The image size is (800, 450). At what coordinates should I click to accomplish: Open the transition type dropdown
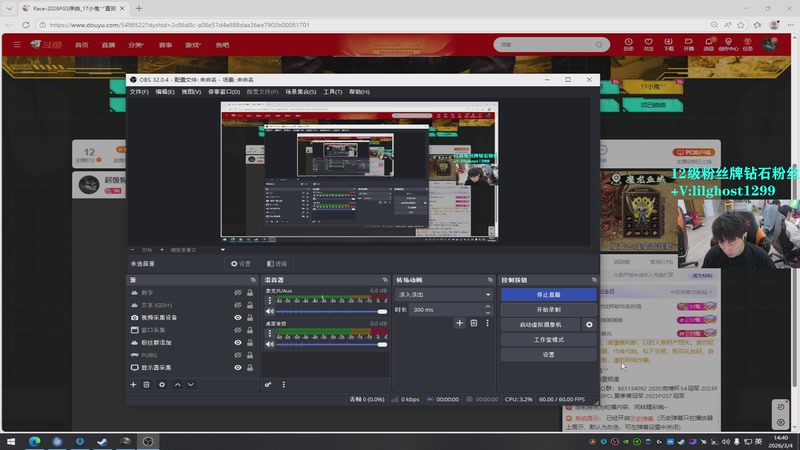(444, 294)
